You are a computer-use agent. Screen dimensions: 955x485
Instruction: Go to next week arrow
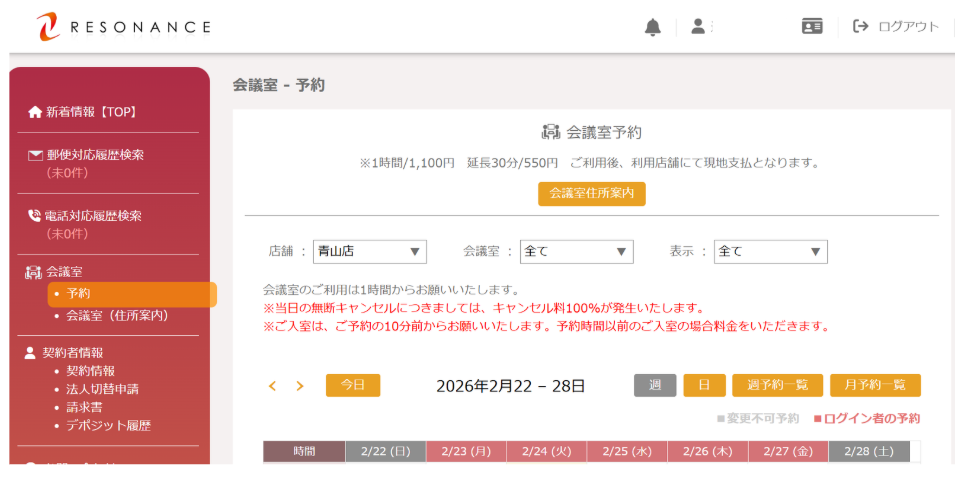tap(300, 386)
